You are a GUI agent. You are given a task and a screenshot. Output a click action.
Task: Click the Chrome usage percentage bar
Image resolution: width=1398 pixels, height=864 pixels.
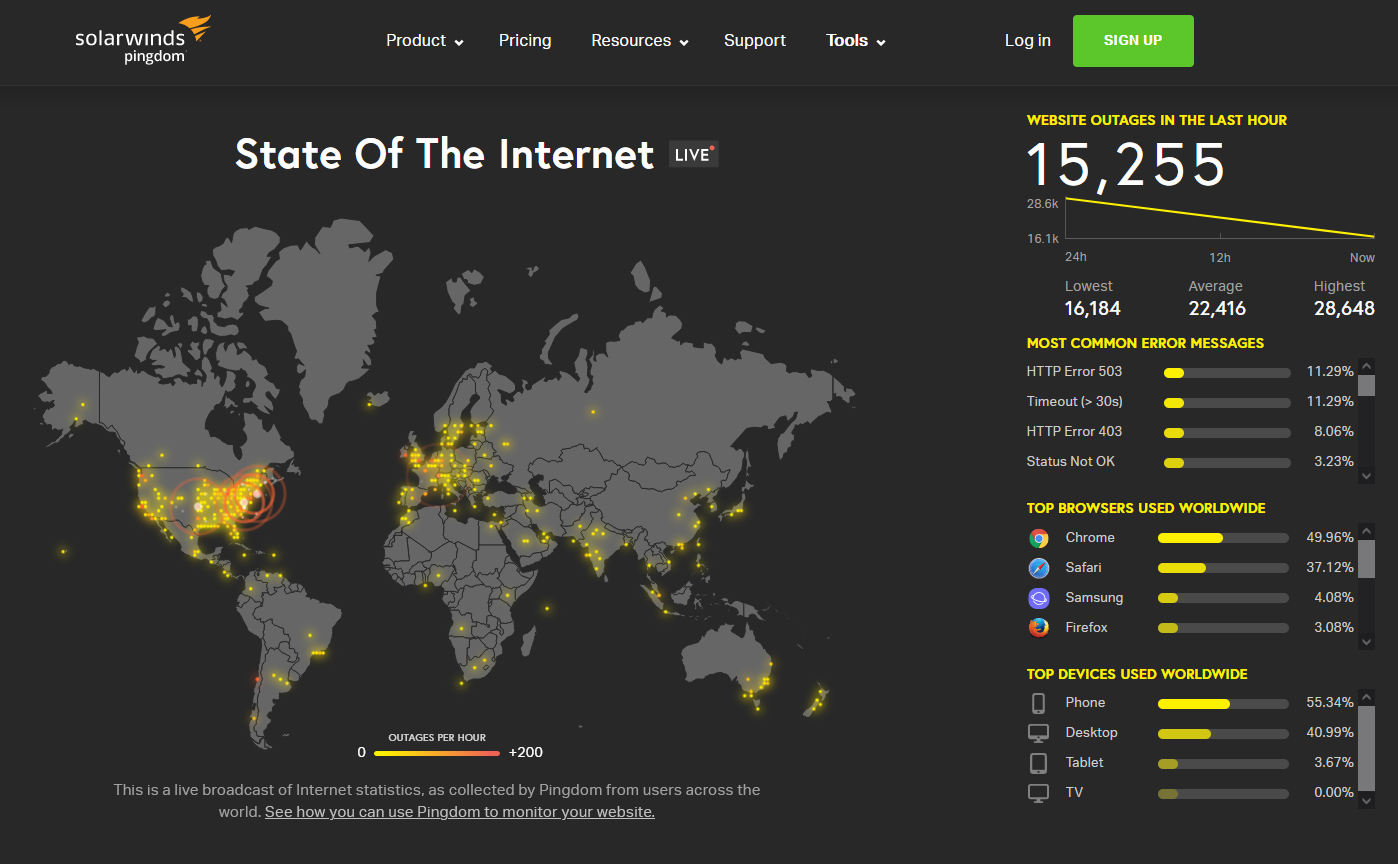1223,538
